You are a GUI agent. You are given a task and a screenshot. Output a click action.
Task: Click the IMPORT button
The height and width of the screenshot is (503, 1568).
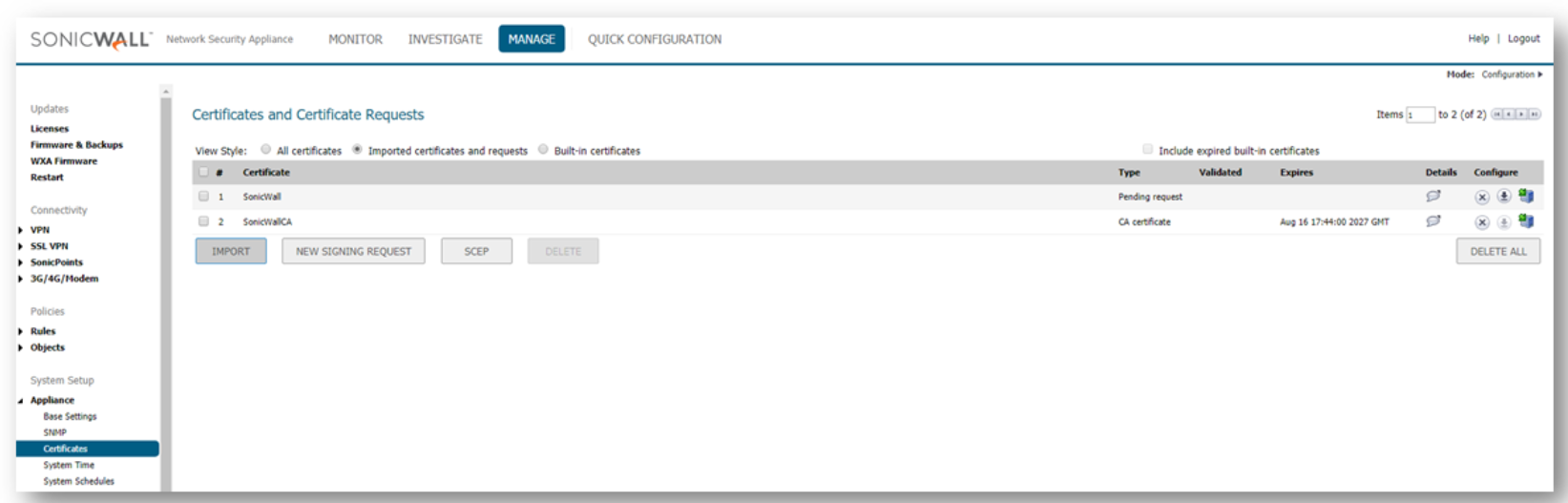click(231, 251)
